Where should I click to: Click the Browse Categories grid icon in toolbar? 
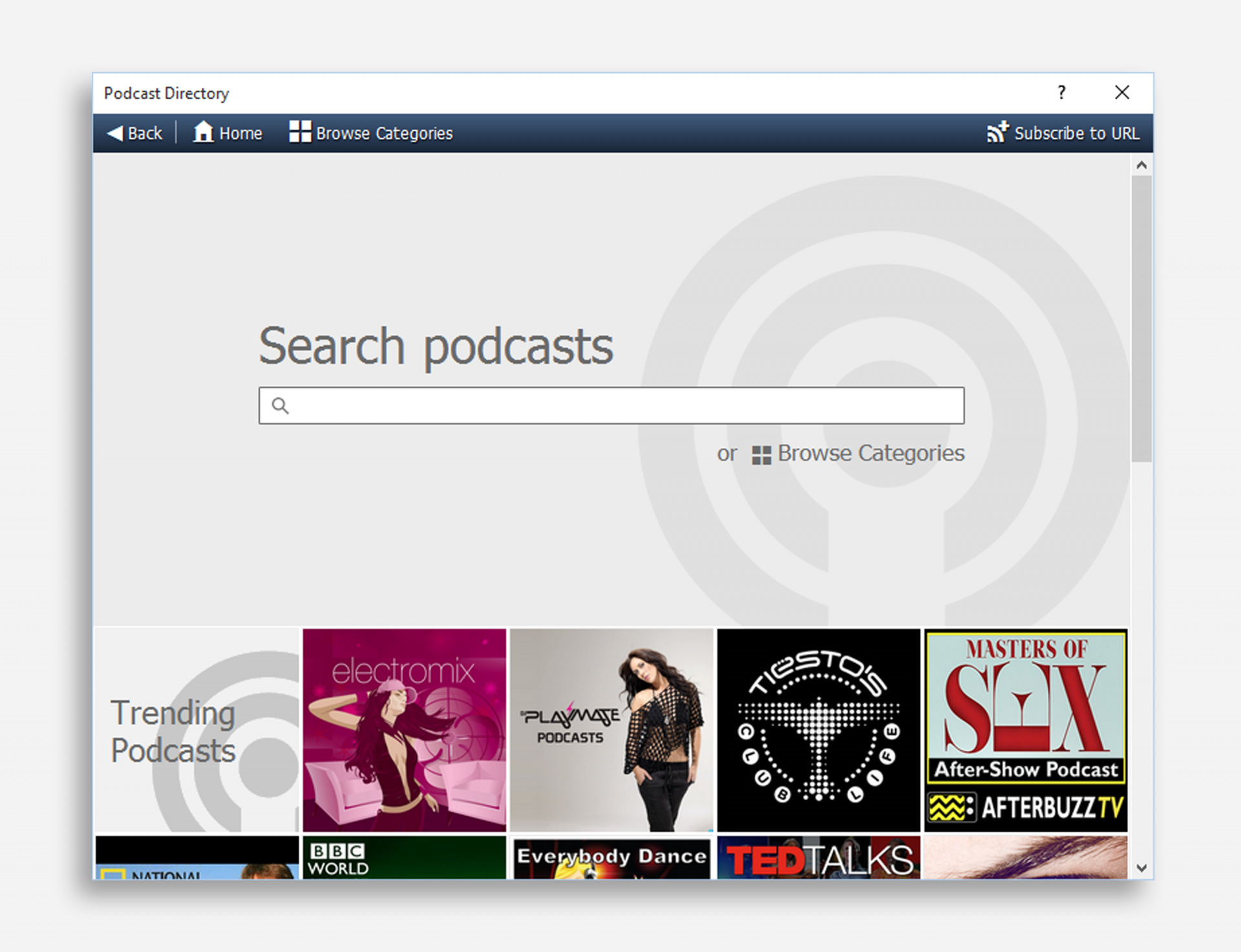point(300,131)
